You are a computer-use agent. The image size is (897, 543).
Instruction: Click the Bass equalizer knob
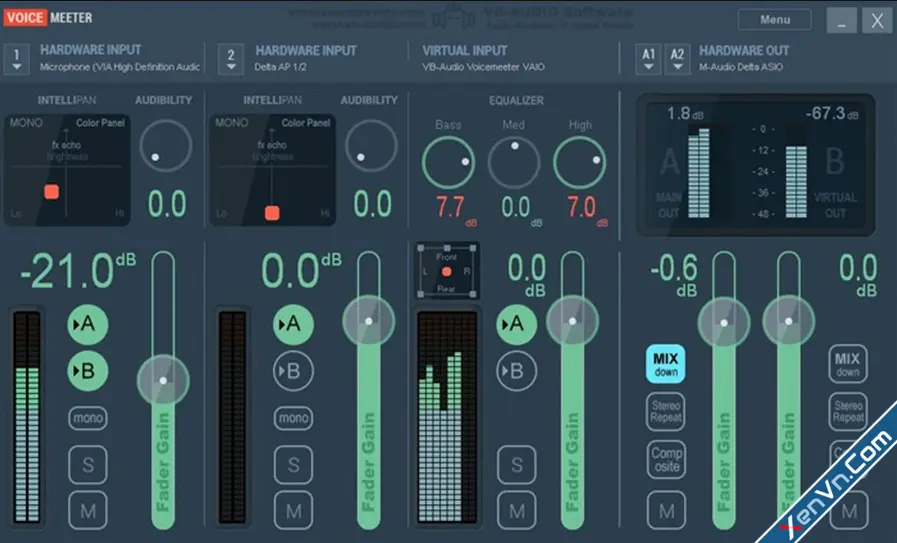(448, 162)
